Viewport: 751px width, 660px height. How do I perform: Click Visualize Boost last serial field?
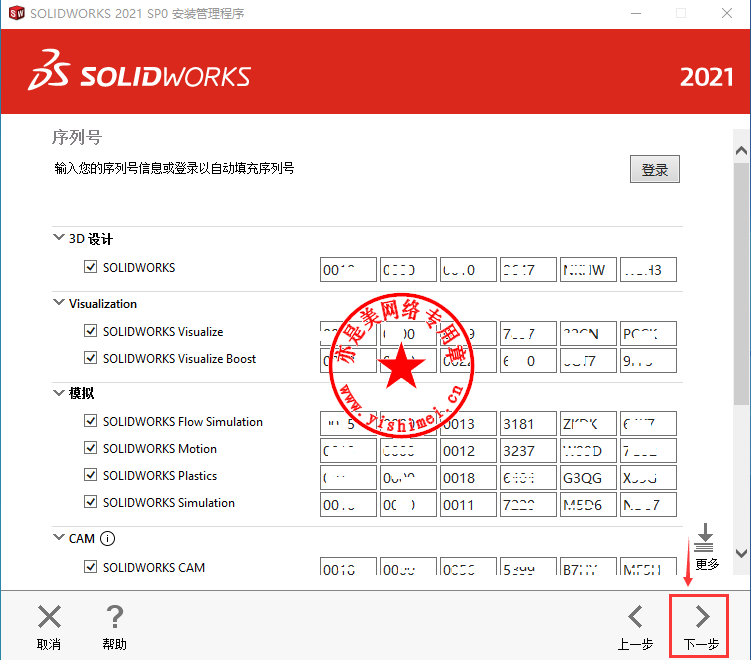(x=649, y=360)
